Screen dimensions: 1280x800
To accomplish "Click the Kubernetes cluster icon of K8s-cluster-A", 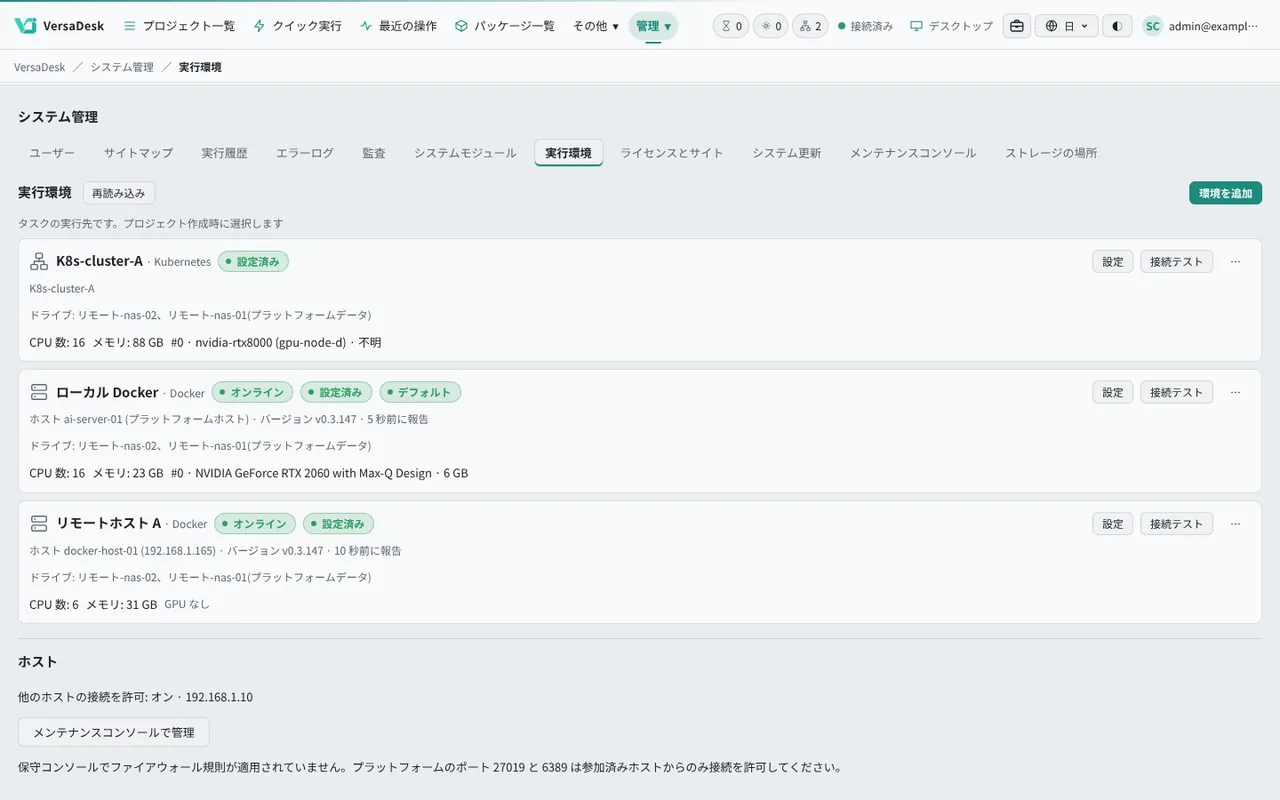I will (39, 261).
